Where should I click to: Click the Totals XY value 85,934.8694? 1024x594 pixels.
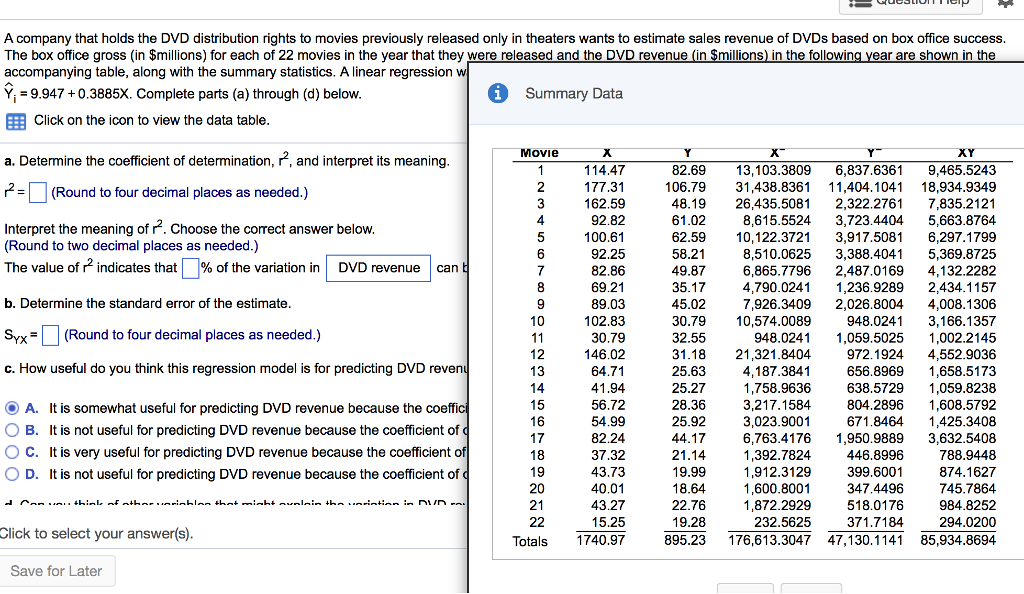958,540
